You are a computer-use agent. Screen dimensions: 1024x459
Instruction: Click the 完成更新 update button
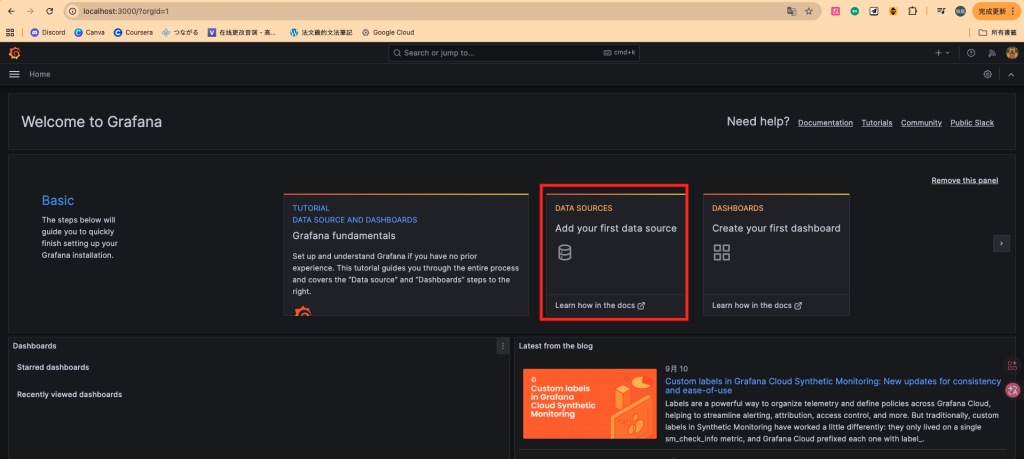[997, 11]
